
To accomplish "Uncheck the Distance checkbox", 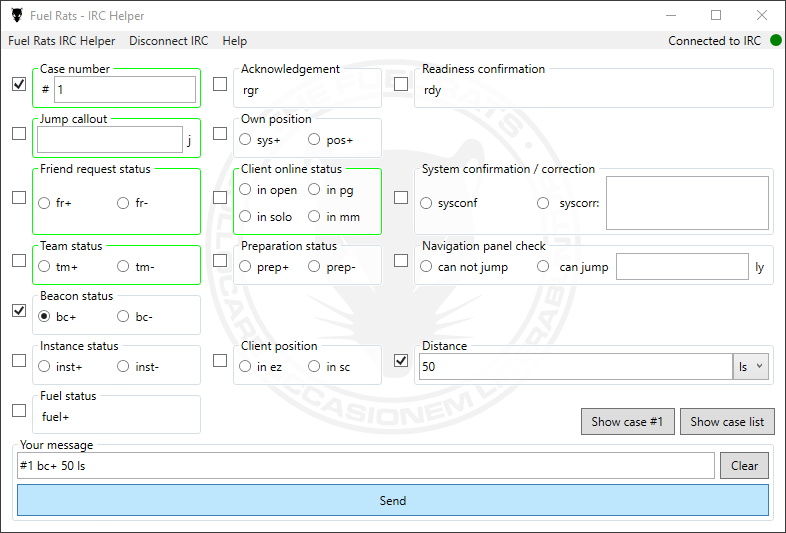I will pyautogui.click(x=401, y=361).
